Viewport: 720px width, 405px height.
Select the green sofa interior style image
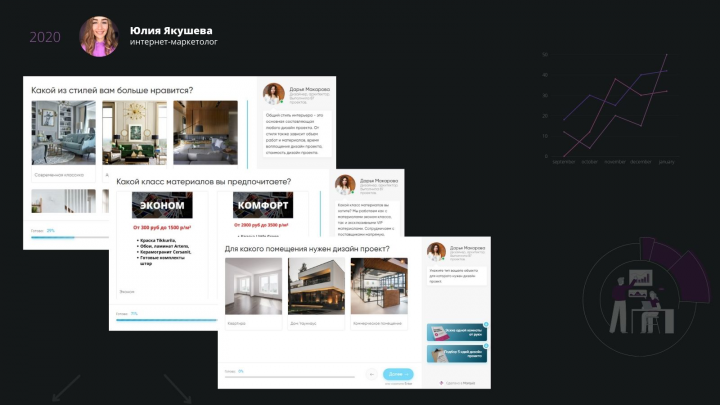(x=135, y=133)
